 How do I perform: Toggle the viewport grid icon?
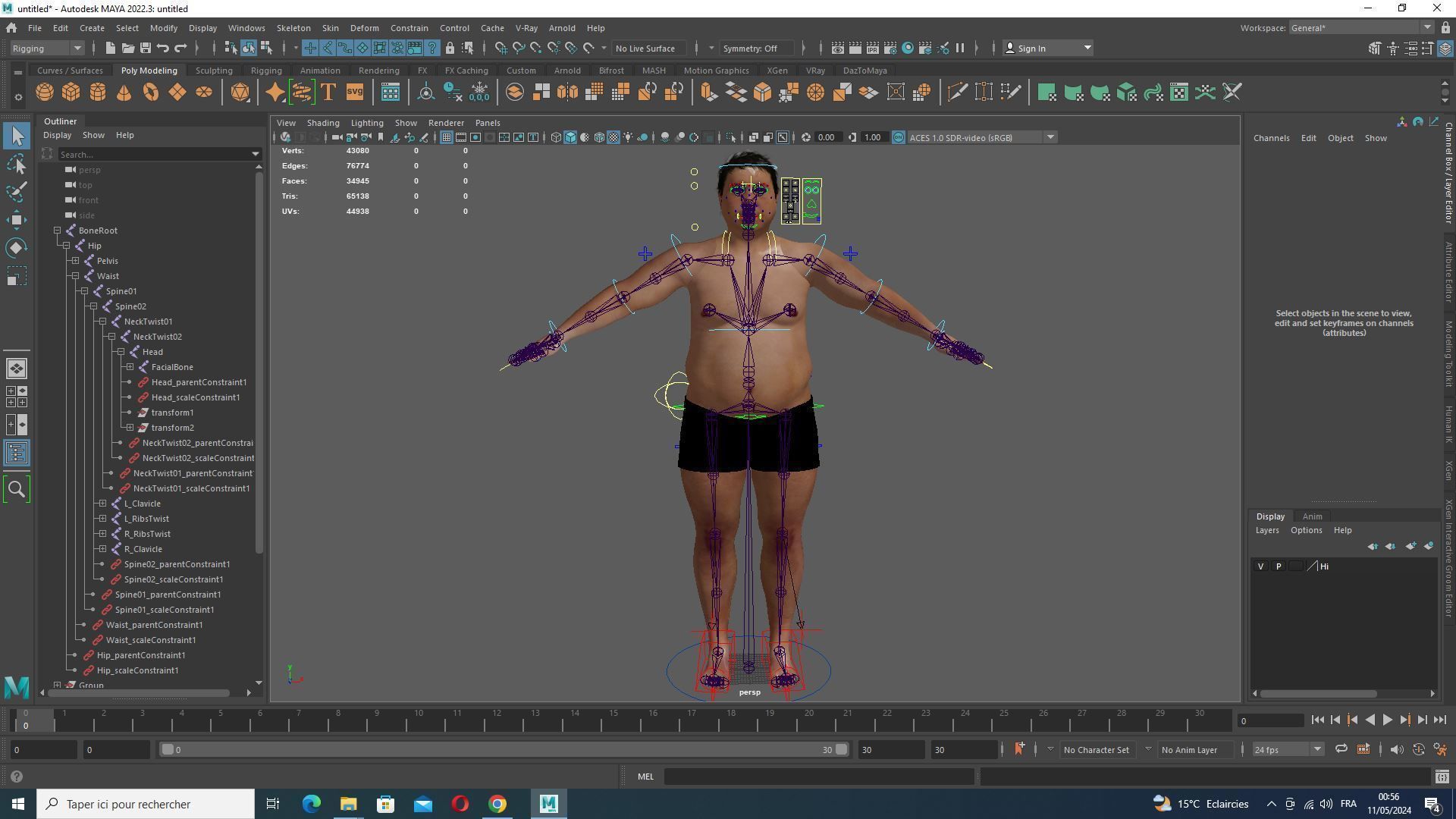[446, 137]
